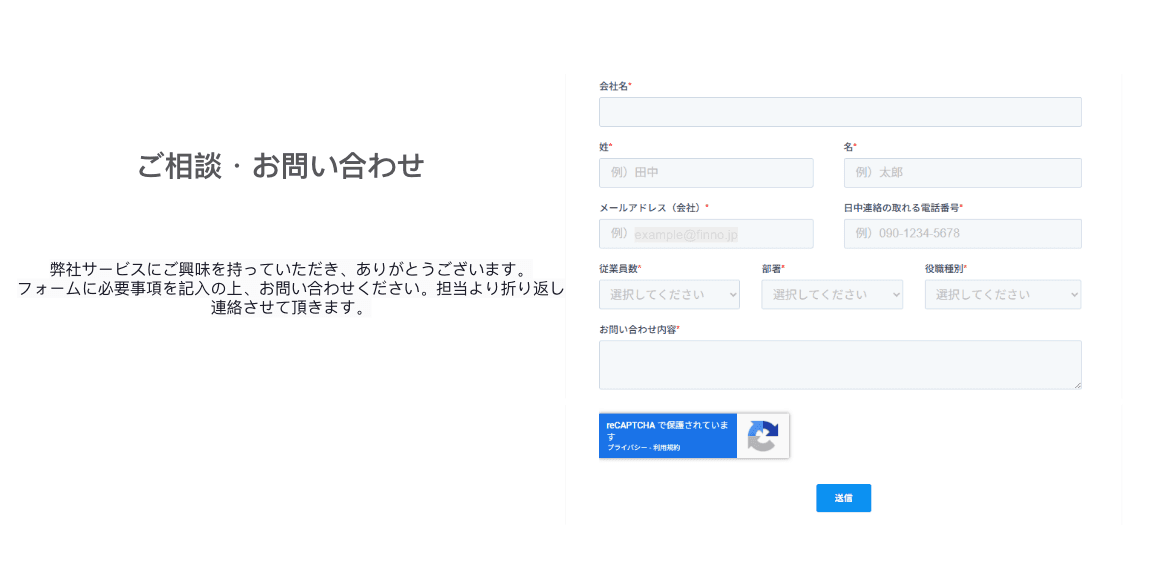Image resolution: width=1152 pixels, height=576 pixels.
Task: Click the 日中連絡の取れる電話番号 label
Action: pyautogui.click(x=901, y=208)
